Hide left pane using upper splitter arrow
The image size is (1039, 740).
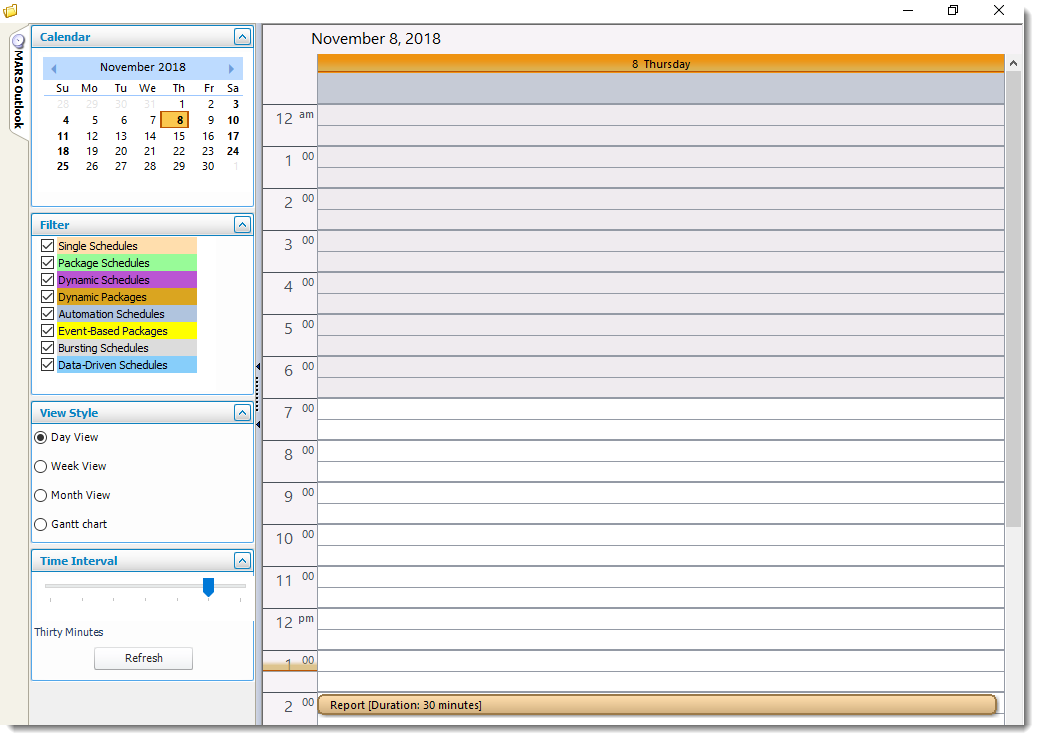[258, 366]
